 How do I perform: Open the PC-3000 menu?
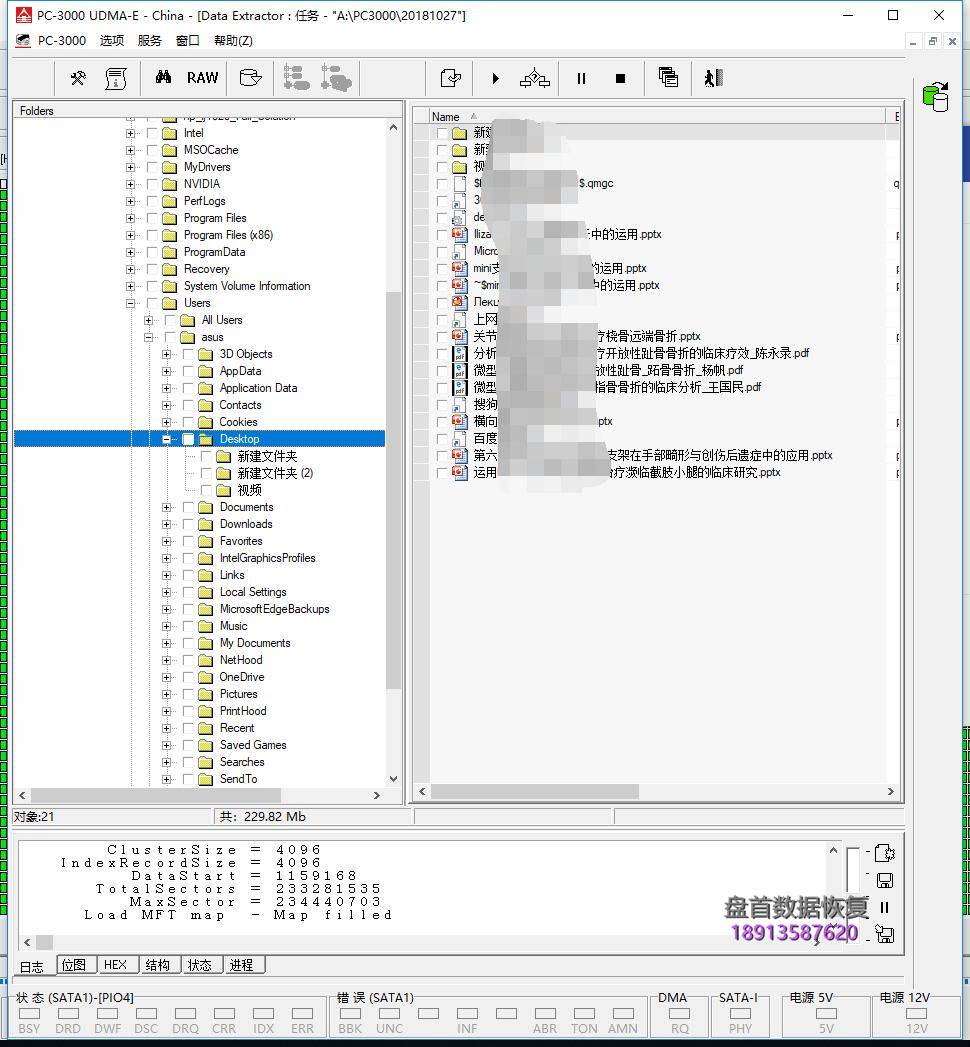click(x=62, y=41)
